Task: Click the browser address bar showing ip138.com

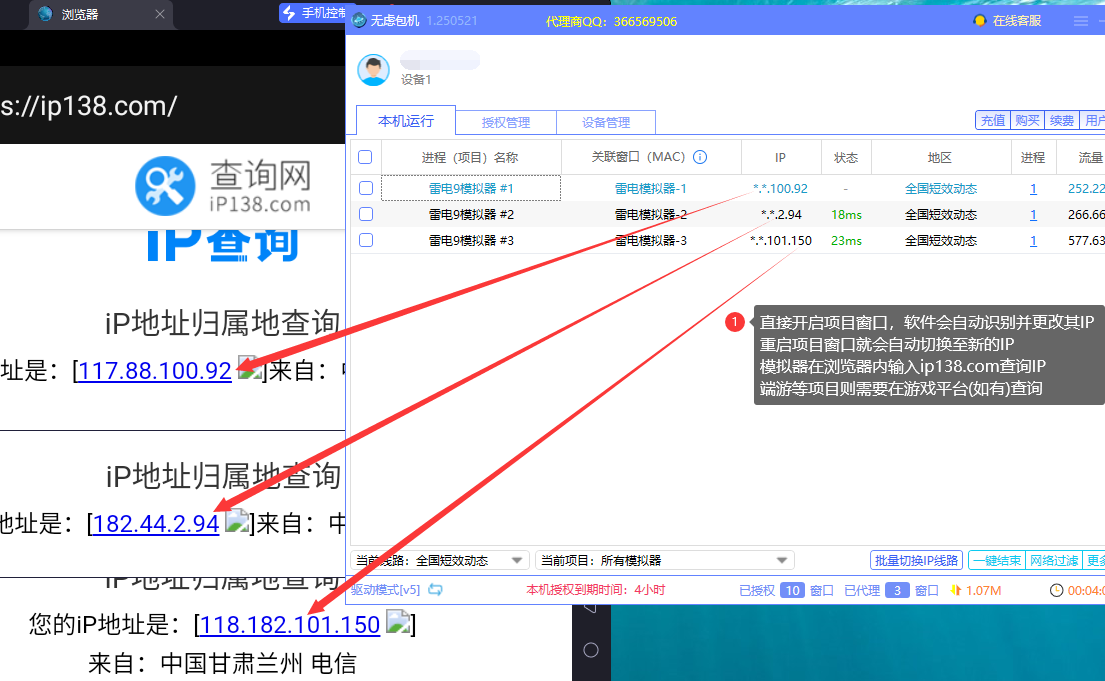Action: point(173,106)
